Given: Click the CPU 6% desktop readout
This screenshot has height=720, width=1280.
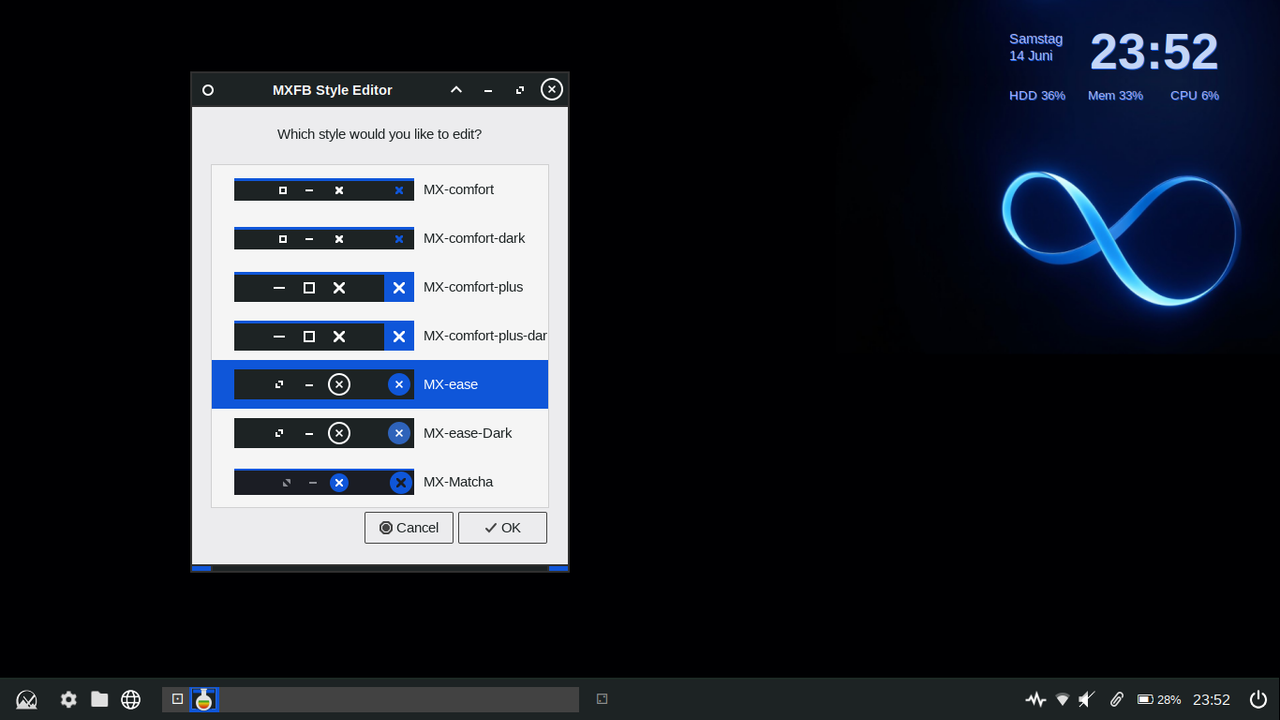Looking at the screenshot, I should point(1194,96).
